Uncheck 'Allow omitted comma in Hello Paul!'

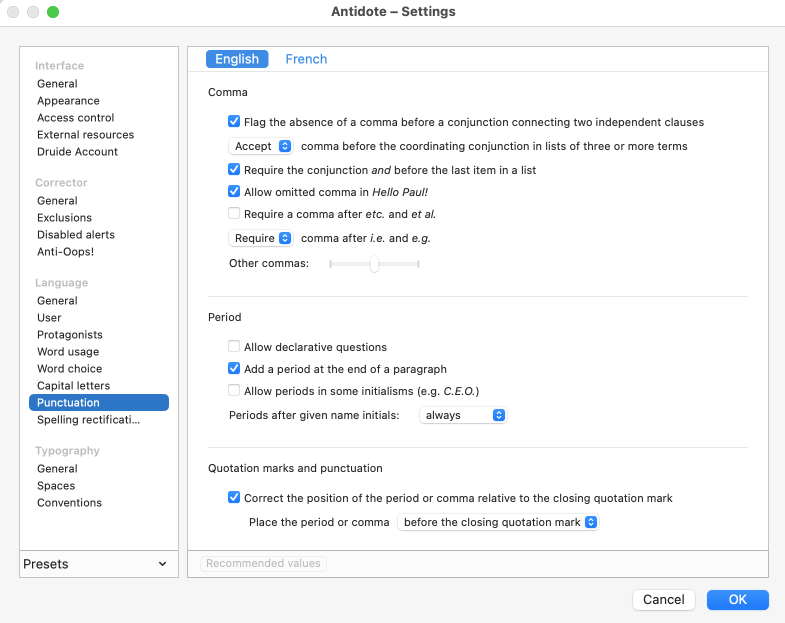click(x=234, y=191)
